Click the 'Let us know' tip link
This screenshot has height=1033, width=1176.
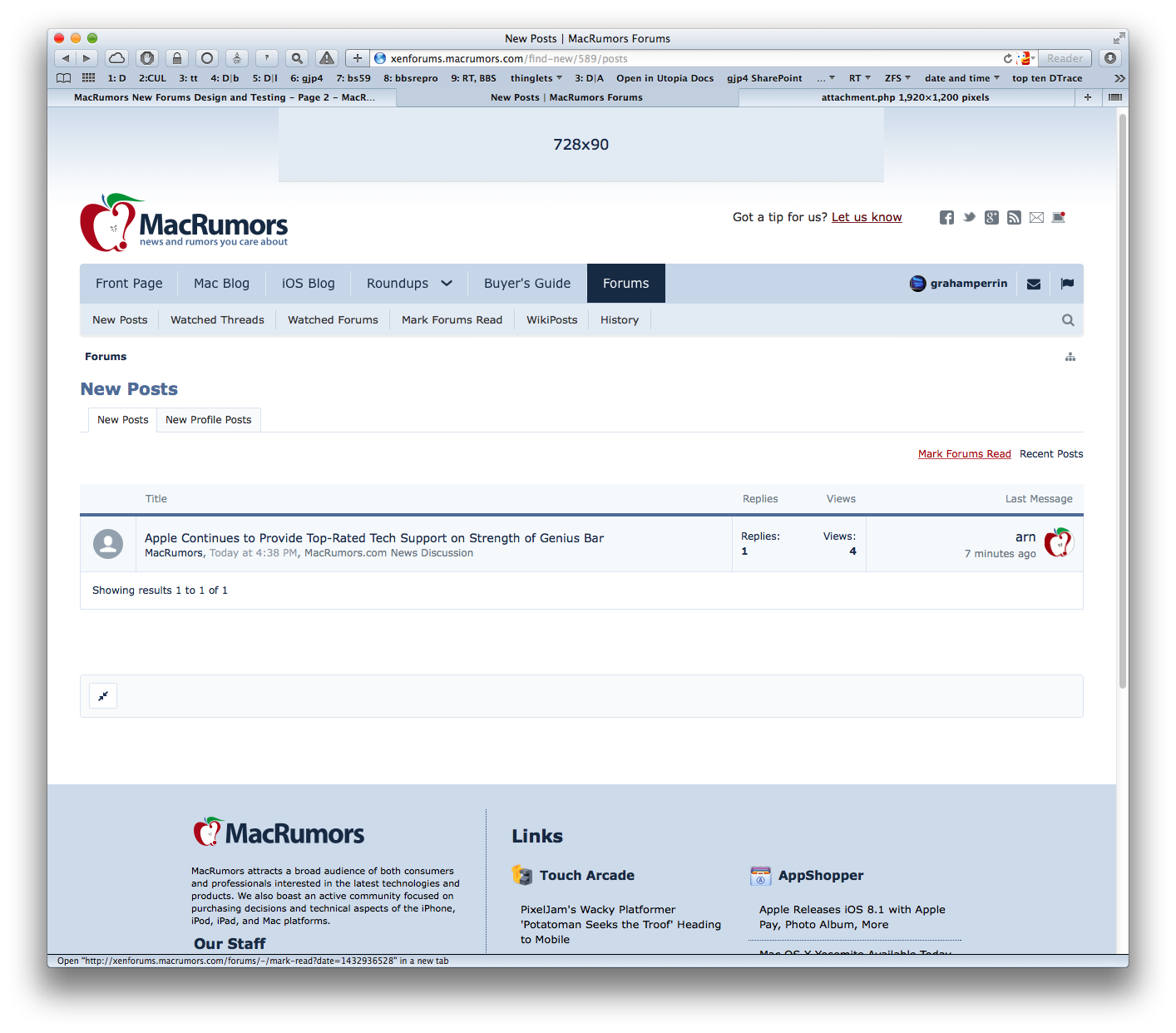point(867,217)
